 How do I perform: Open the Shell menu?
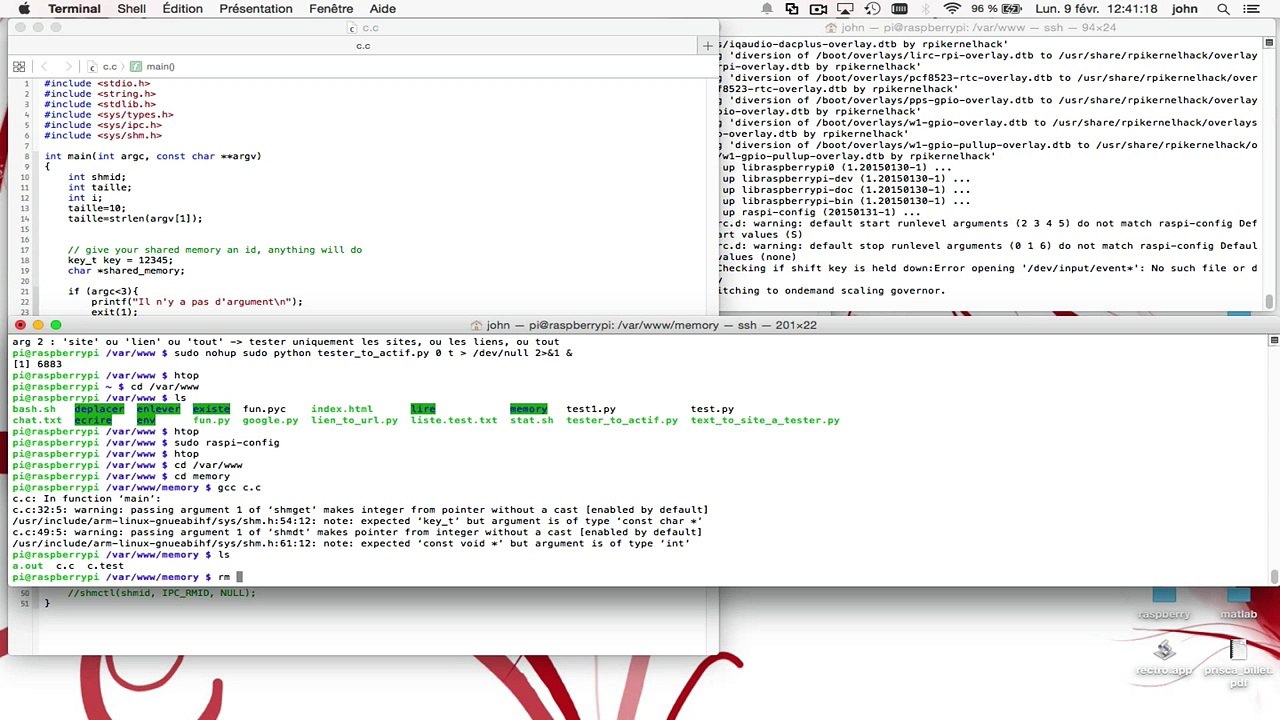click(x=131, y=9)
